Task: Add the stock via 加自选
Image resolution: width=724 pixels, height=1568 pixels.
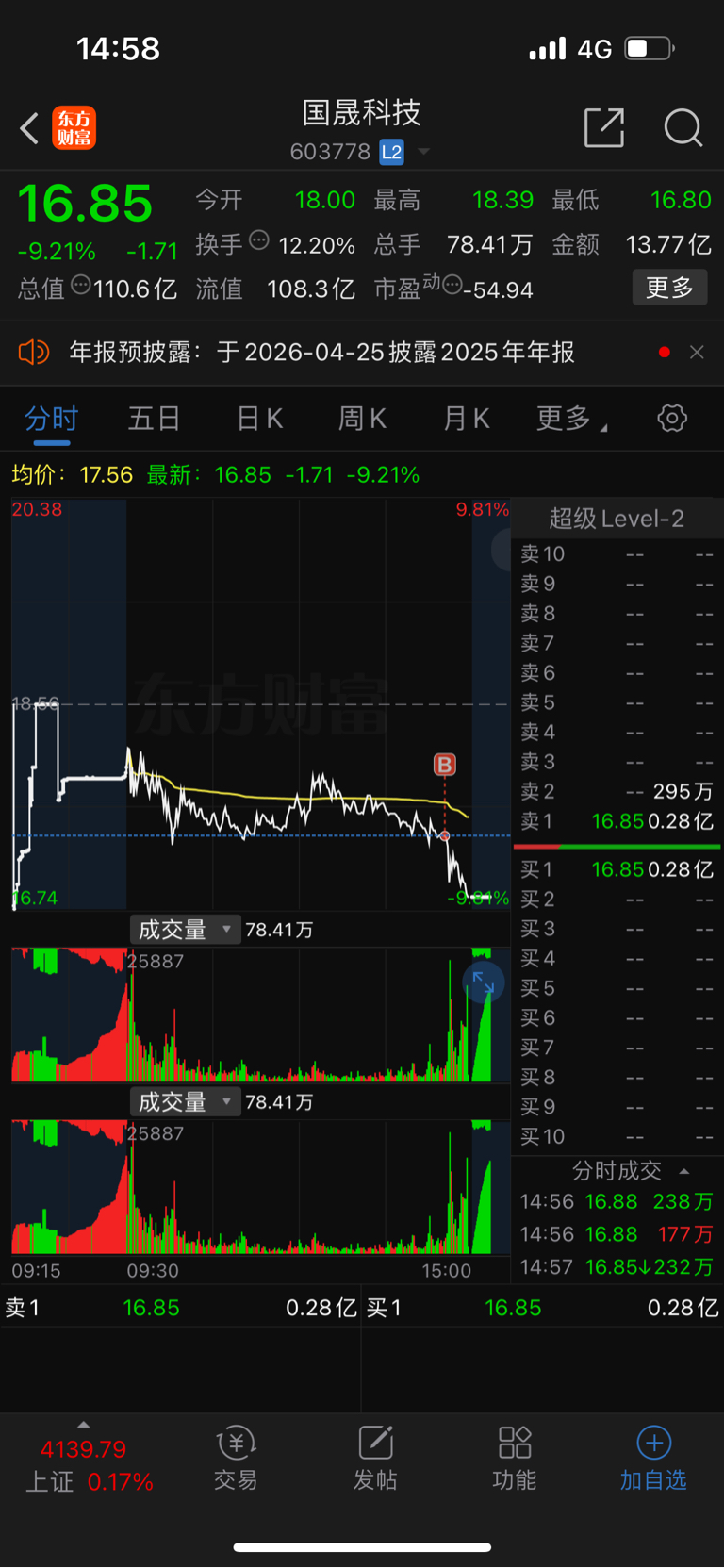Action: tap(653, 1458)
